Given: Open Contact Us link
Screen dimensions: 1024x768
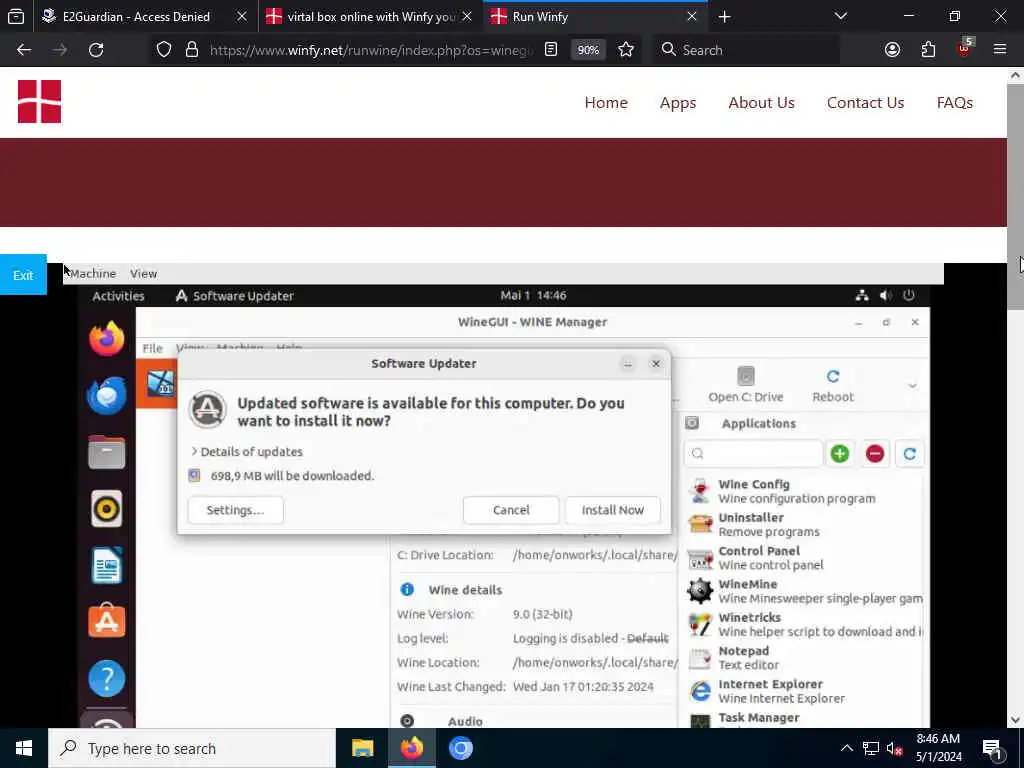Looking at the screenshot, I should click(x=865, y=103).
